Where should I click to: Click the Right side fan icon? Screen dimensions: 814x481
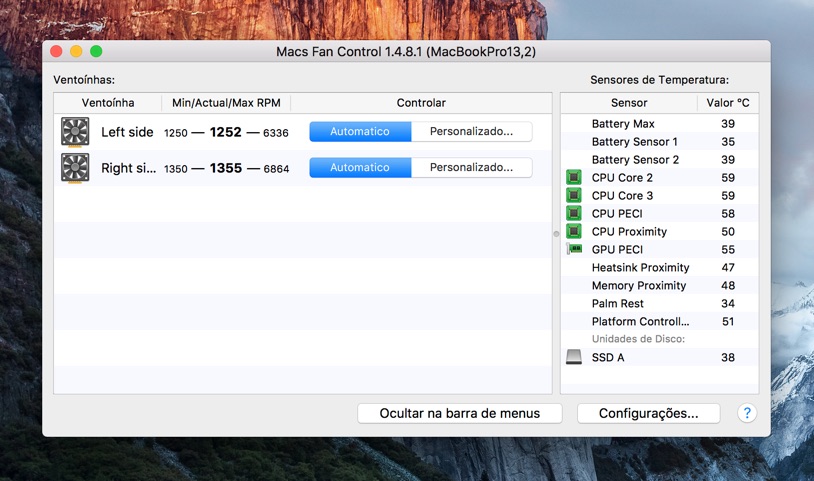click(75, 168)
